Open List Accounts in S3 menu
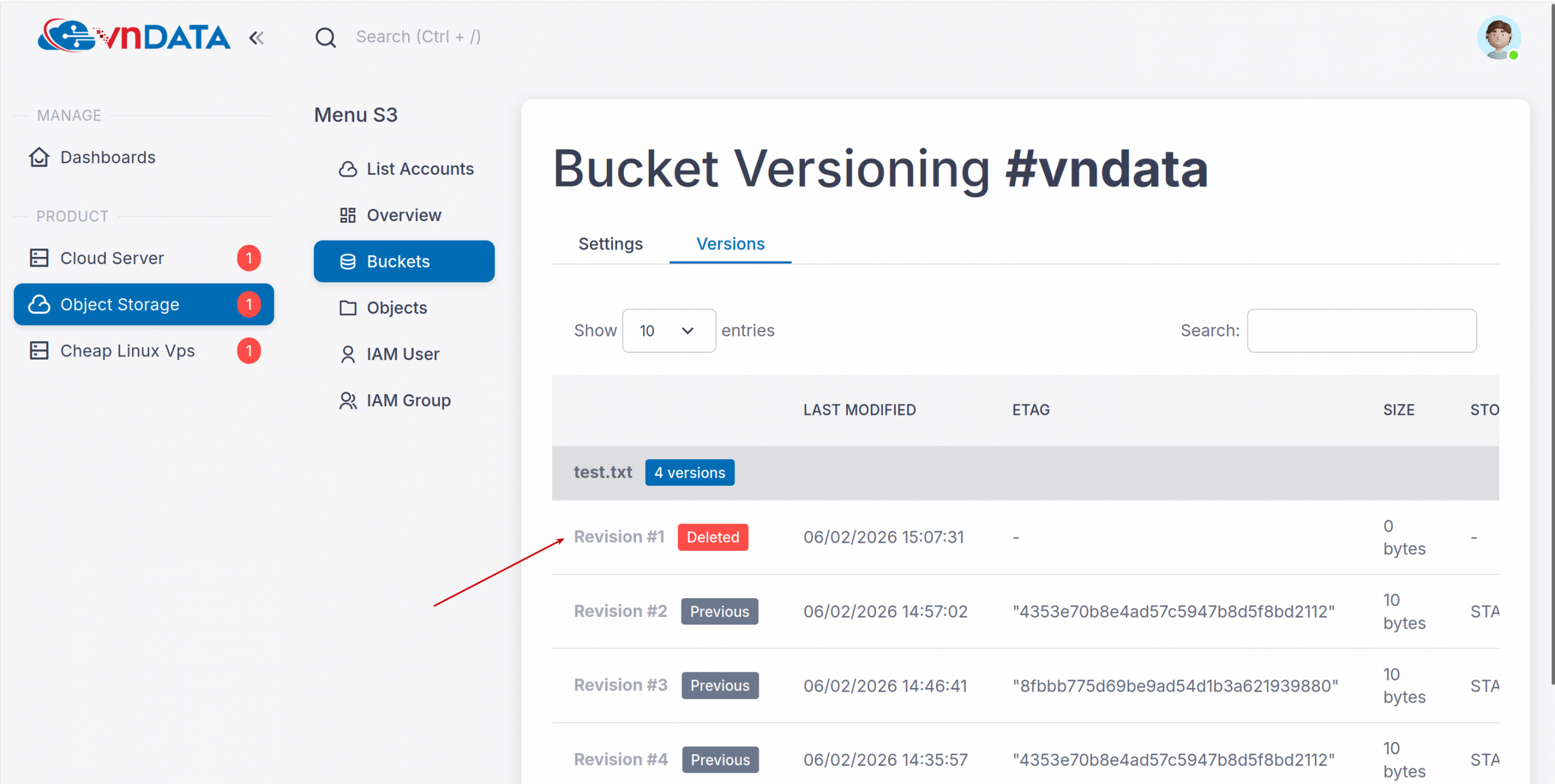The width and height of the screenshot is (1555, 784). (x=419, y=169)
